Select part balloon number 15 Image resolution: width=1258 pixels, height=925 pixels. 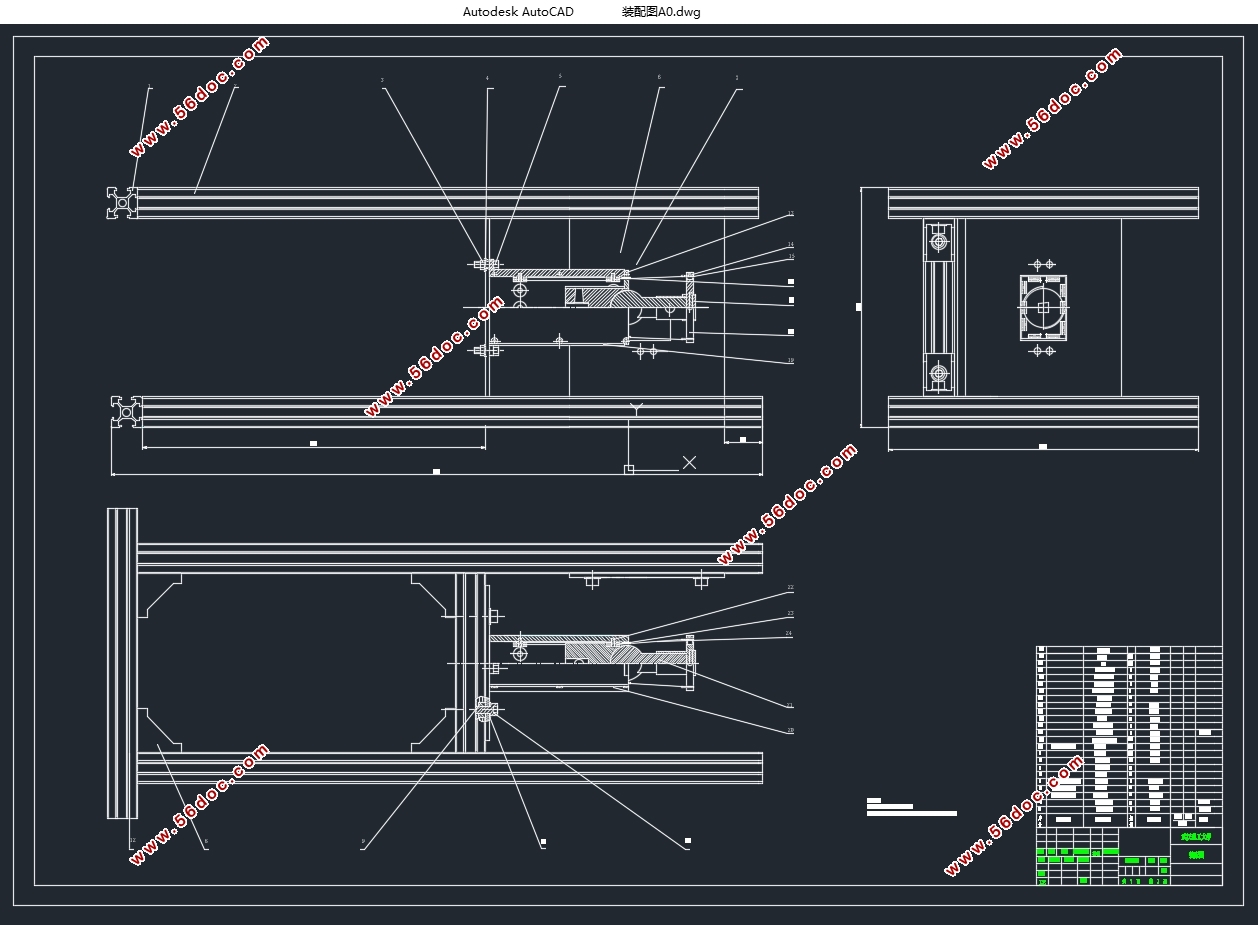coord(790,257)
